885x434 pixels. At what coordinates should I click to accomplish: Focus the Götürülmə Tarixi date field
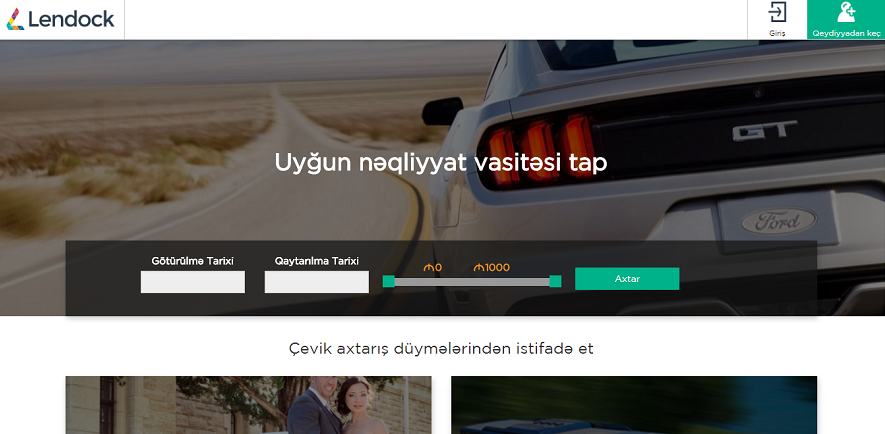[x=192, y=282]
